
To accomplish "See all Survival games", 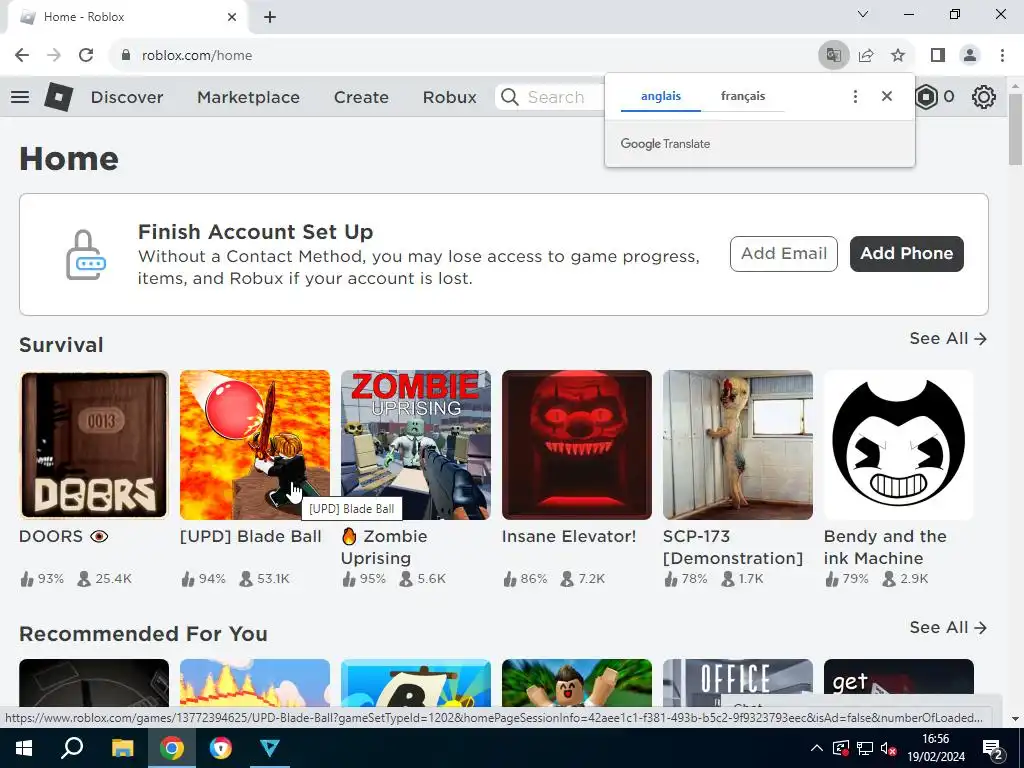I will click(x=948, y=338).
